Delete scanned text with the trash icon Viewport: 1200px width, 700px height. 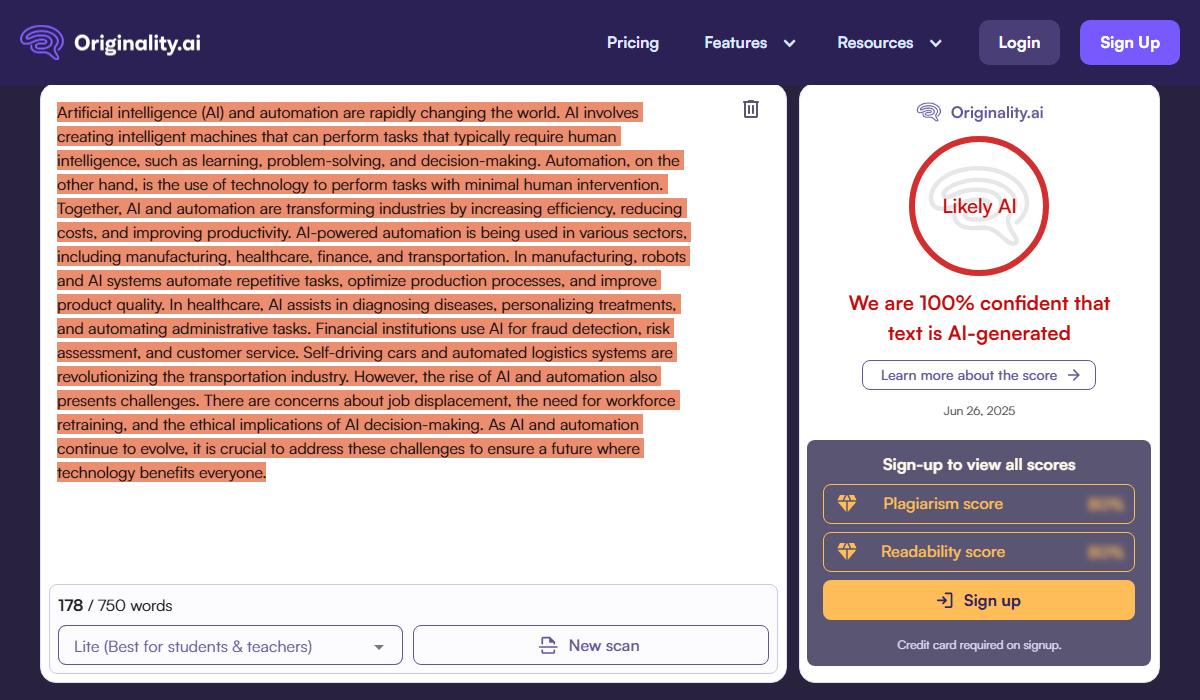[751, 109]
